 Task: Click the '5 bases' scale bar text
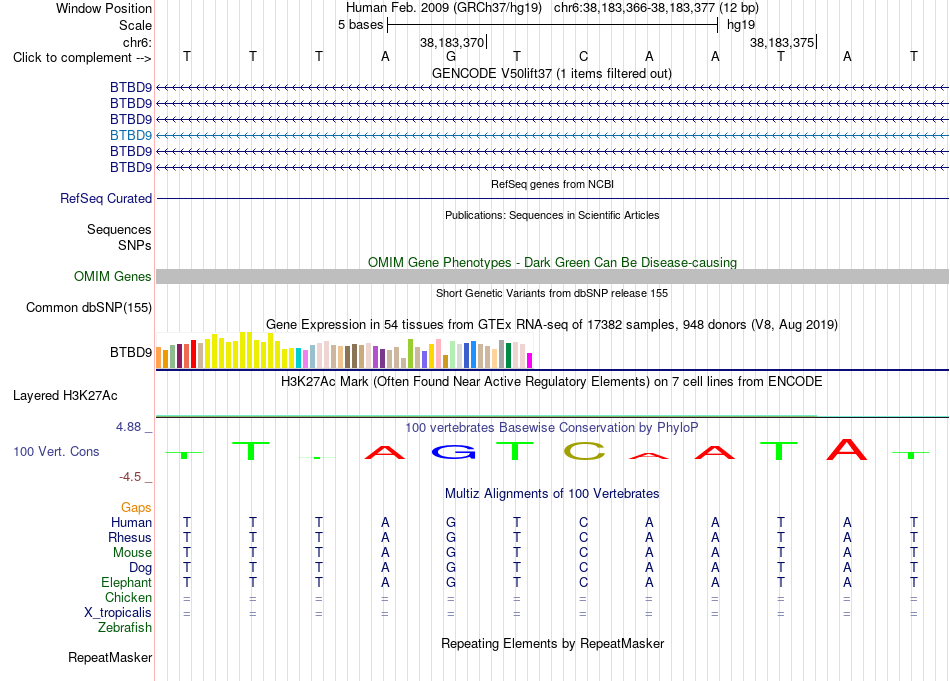coord(360,25)
